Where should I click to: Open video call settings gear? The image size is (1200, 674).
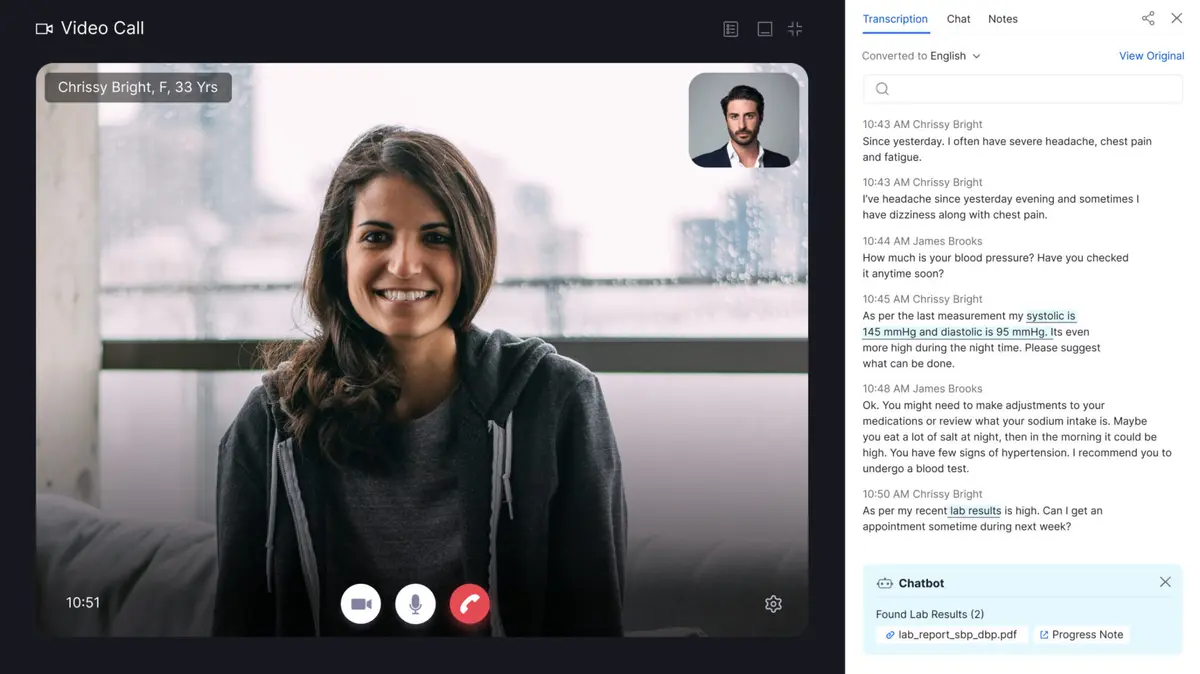pos(773,604)
